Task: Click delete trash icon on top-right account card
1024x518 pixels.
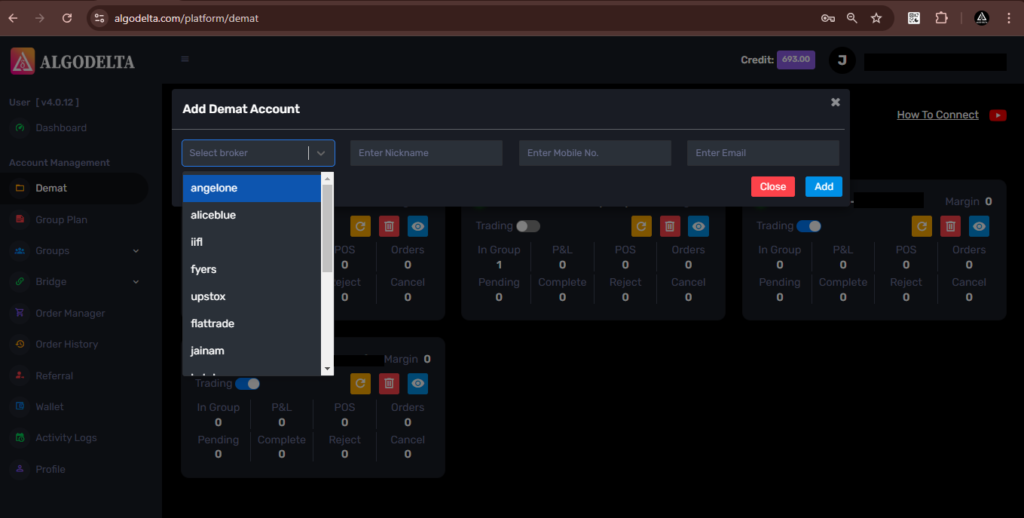Action: click(x=950, y=226)
